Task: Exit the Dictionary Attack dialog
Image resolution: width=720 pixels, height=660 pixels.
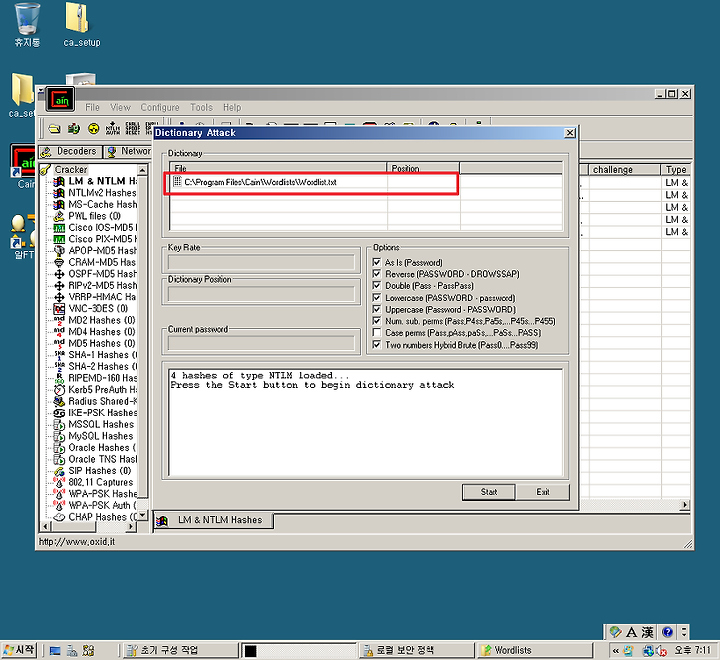Action: (543, 492)
